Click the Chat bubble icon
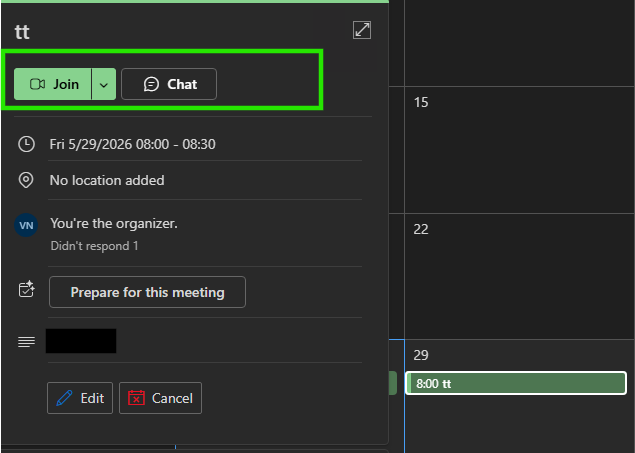The image size is (635, 453). tap(151, 84)
